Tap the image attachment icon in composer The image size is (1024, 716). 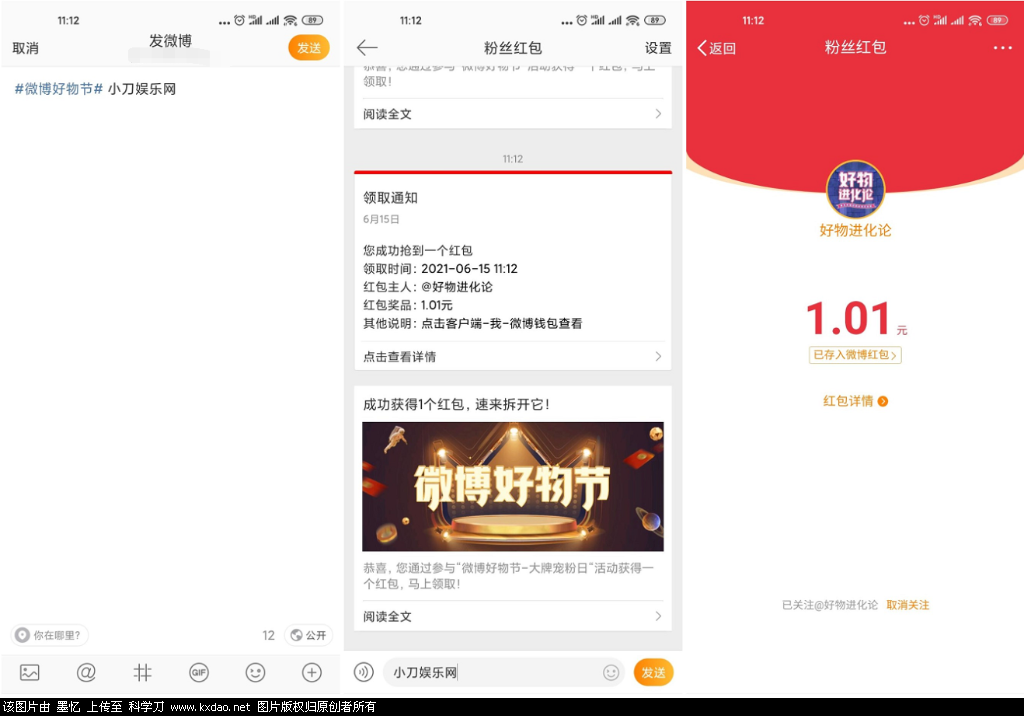30,673
